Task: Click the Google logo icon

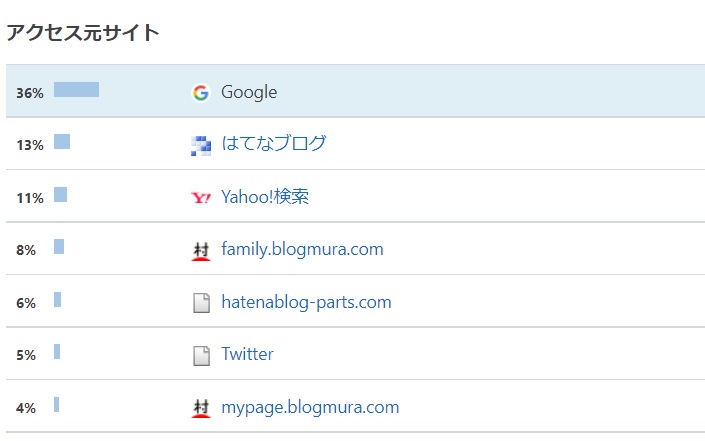Action: (x=201, y=93)
